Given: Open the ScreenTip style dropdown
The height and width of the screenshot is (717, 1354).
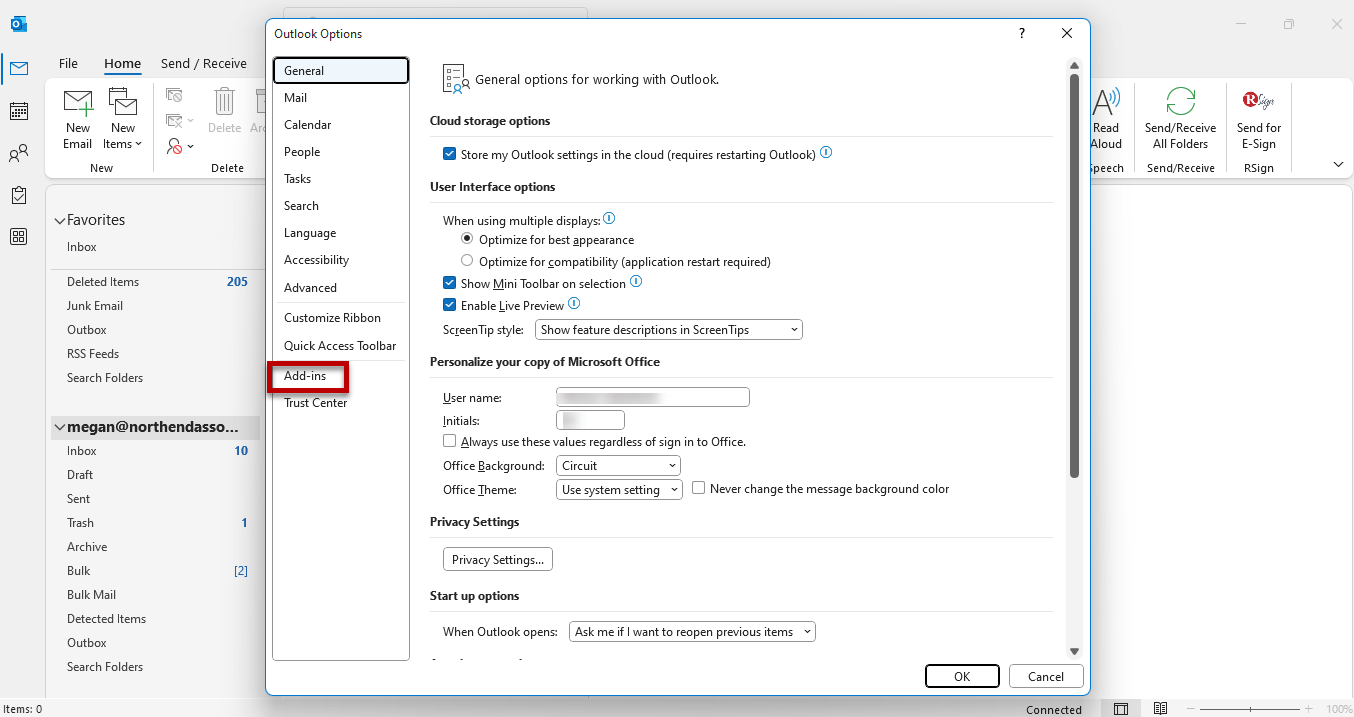Looking at the screenshot, I should click(668, 329).
